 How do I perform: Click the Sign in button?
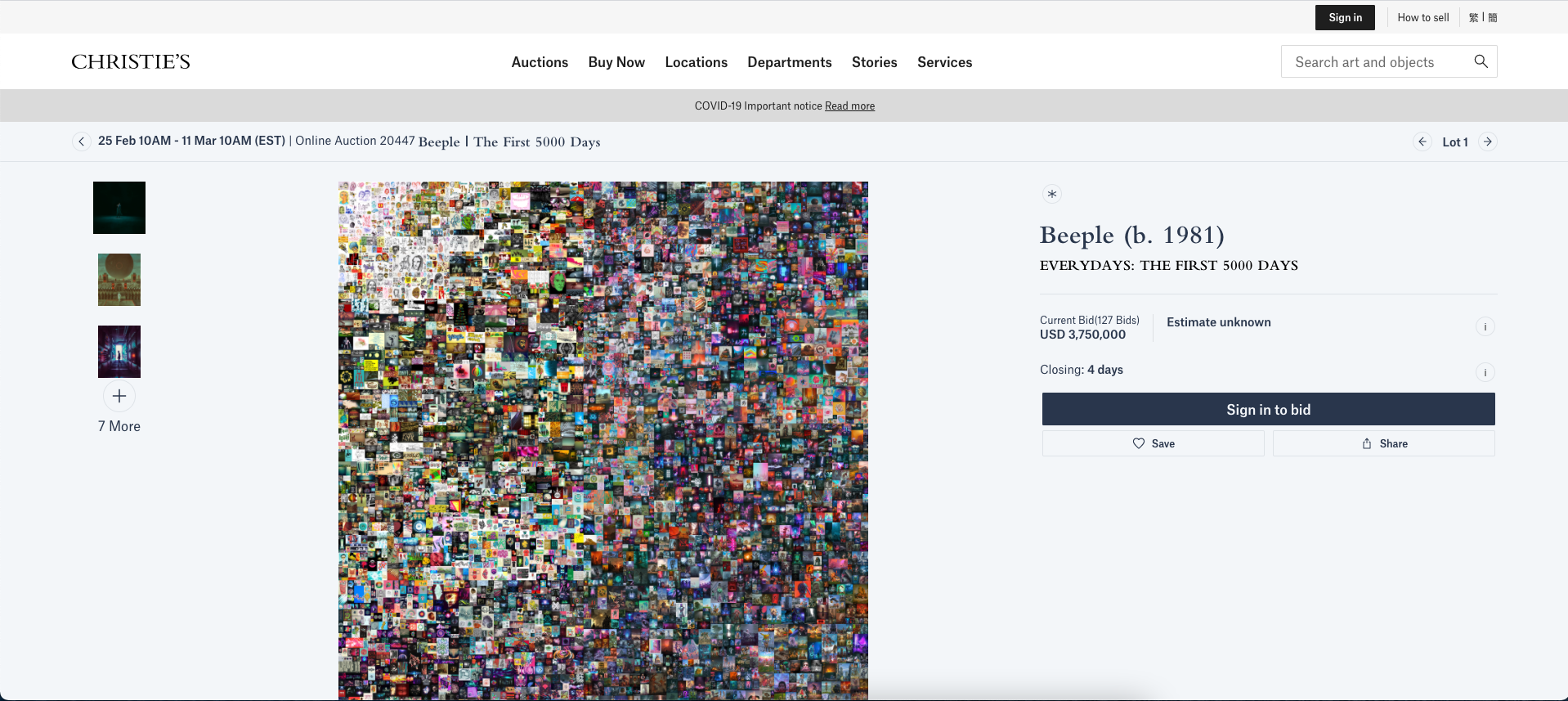[1345, 17]
